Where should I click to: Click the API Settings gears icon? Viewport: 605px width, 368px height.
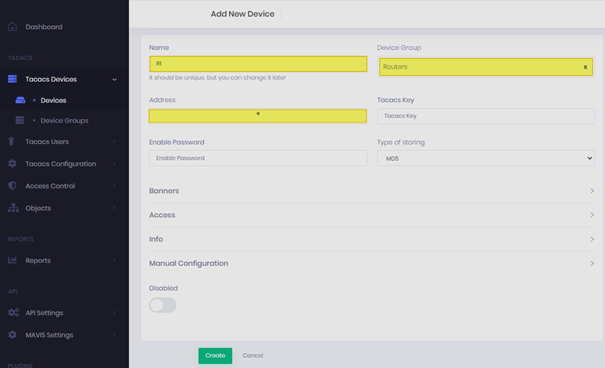[x=13, y=312]
